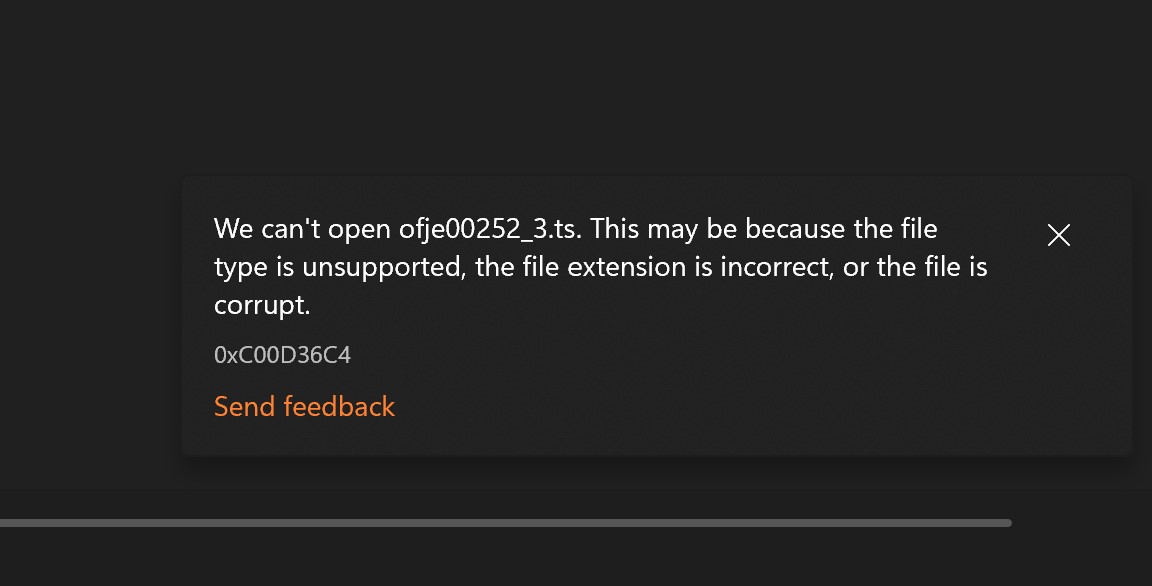
Task: Click the dark area below the seek bar
Action: pos(576,558)
